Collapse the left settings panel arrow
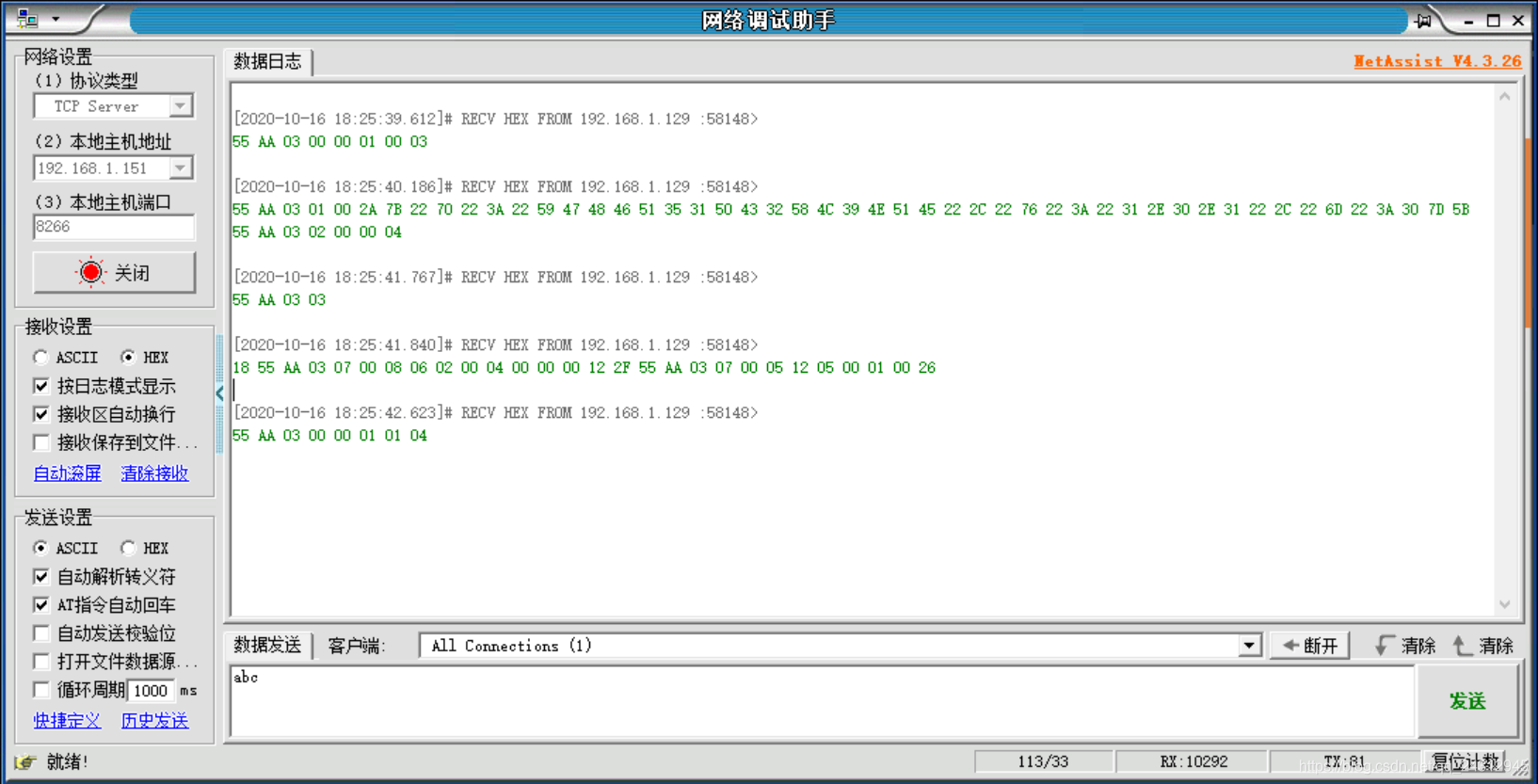This screenshot has width=1538, height=784. [x=220, y=393]
